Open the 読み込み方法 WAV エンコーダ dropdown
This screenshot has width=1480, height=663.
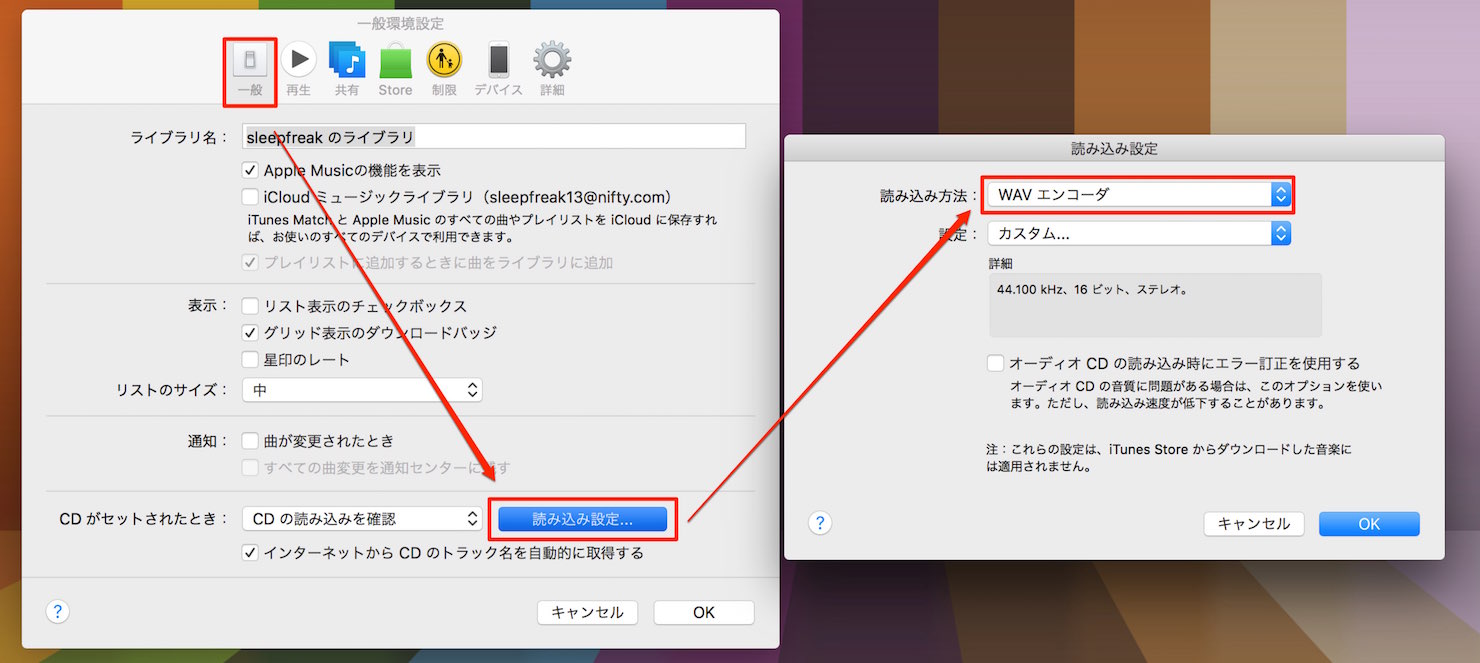[1139, 195]
